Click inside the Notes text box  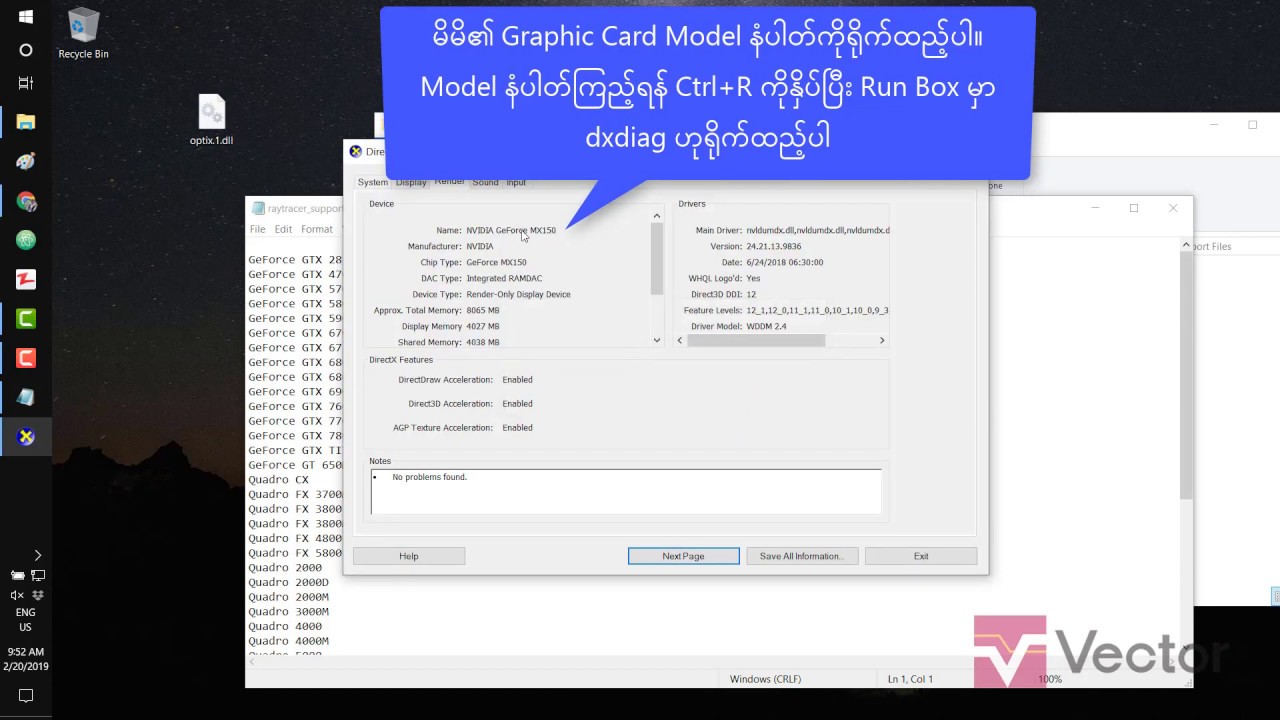(x=626, y=492)
